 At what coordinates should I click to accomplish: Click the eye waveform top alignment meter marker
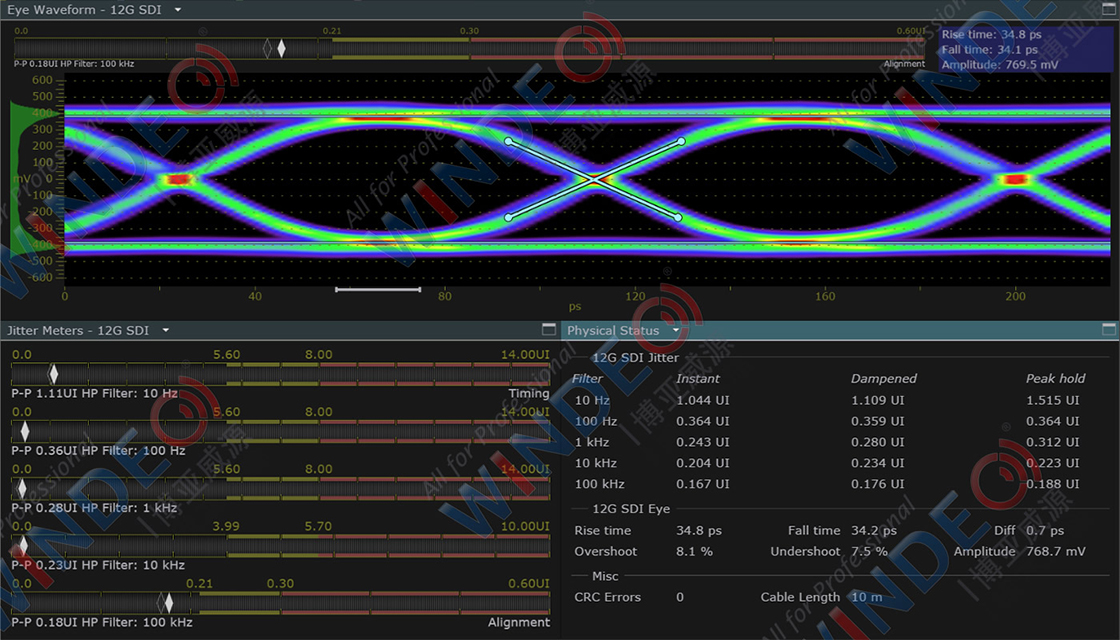281,48
